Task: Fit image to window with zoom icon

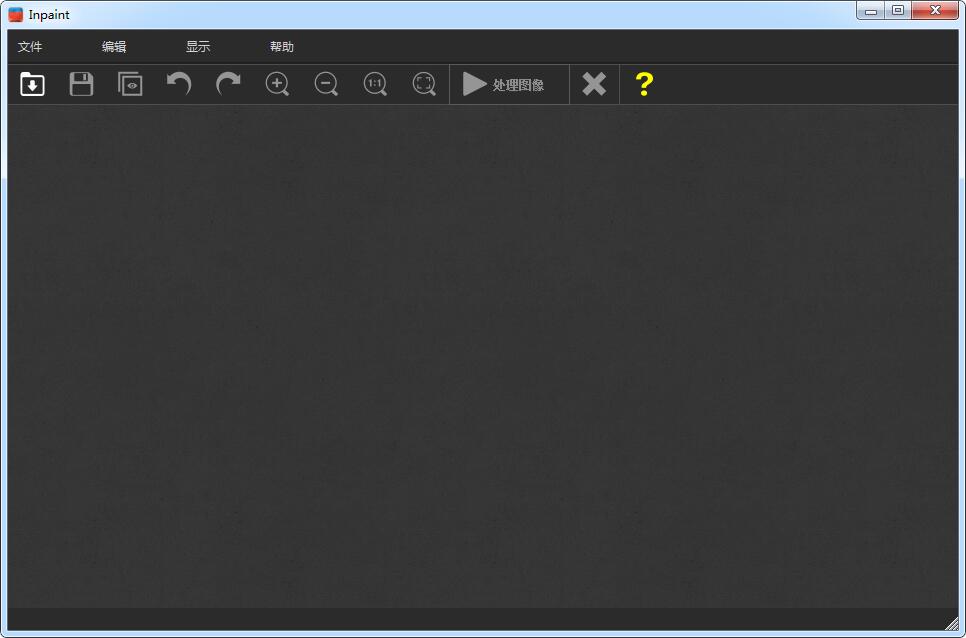Action: coord(424,84)
